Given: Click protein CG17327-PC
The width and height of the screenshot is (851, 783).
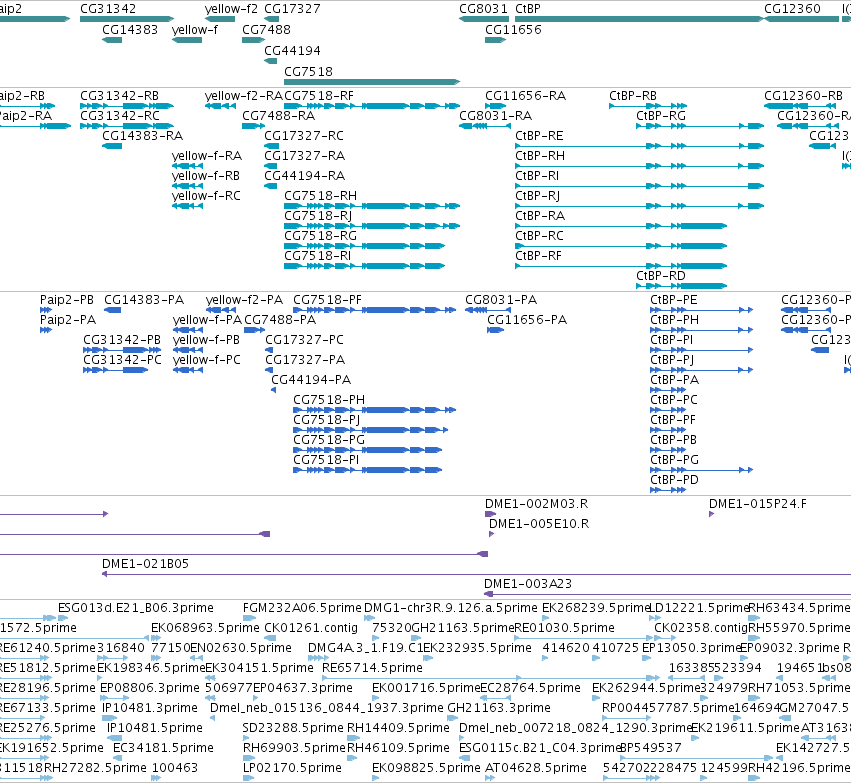Looking at the screenshot, I should (x=304, y=340).
